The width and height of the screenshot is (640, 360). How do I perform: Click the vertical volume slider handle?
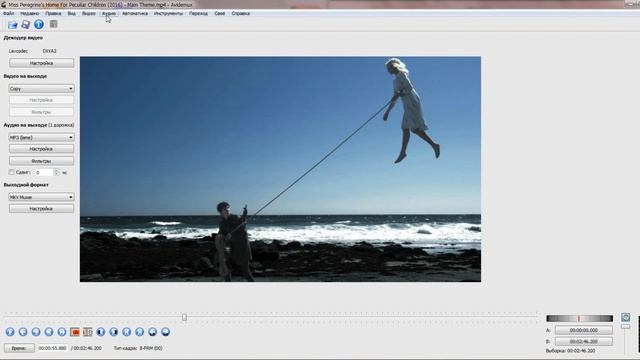point(625,327)
